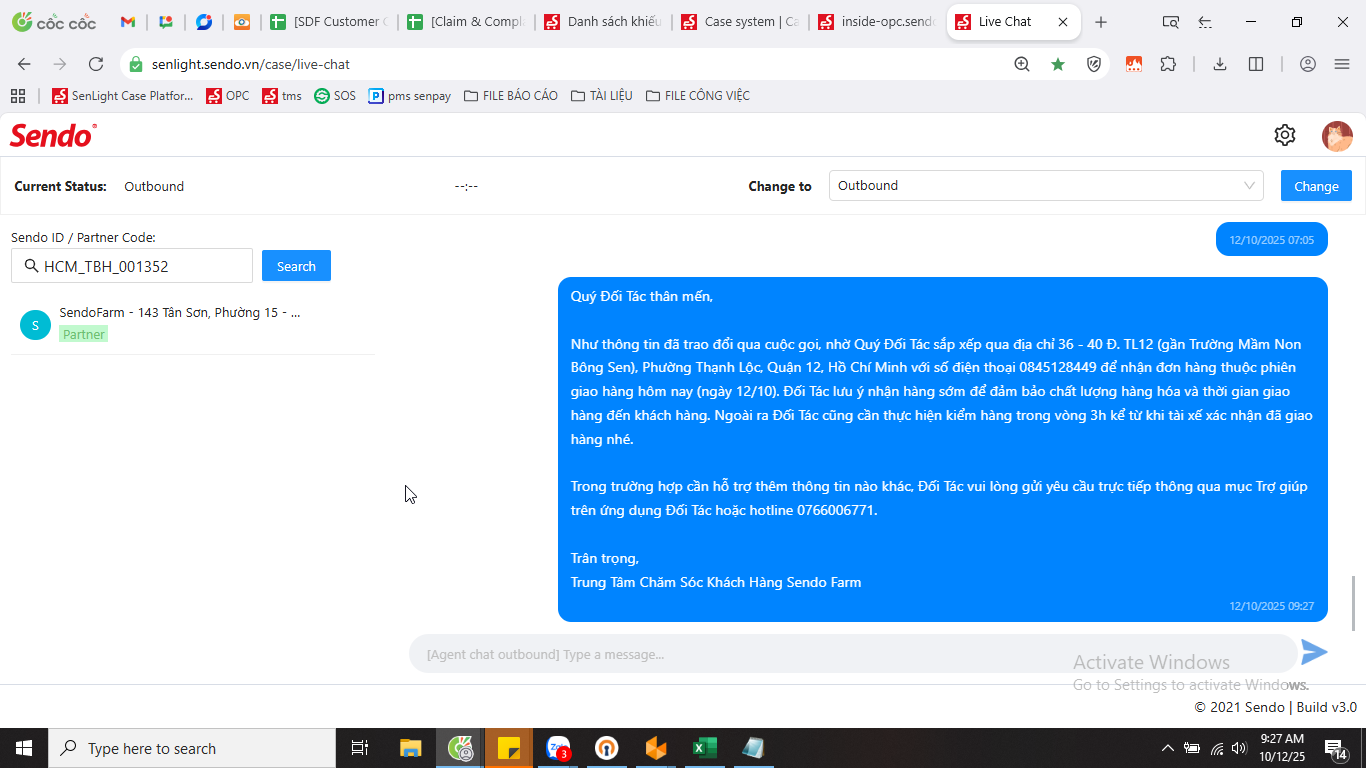Click the chat panel vertical scrollbar
This screenshot has height=768, width=1366.
1353,603
